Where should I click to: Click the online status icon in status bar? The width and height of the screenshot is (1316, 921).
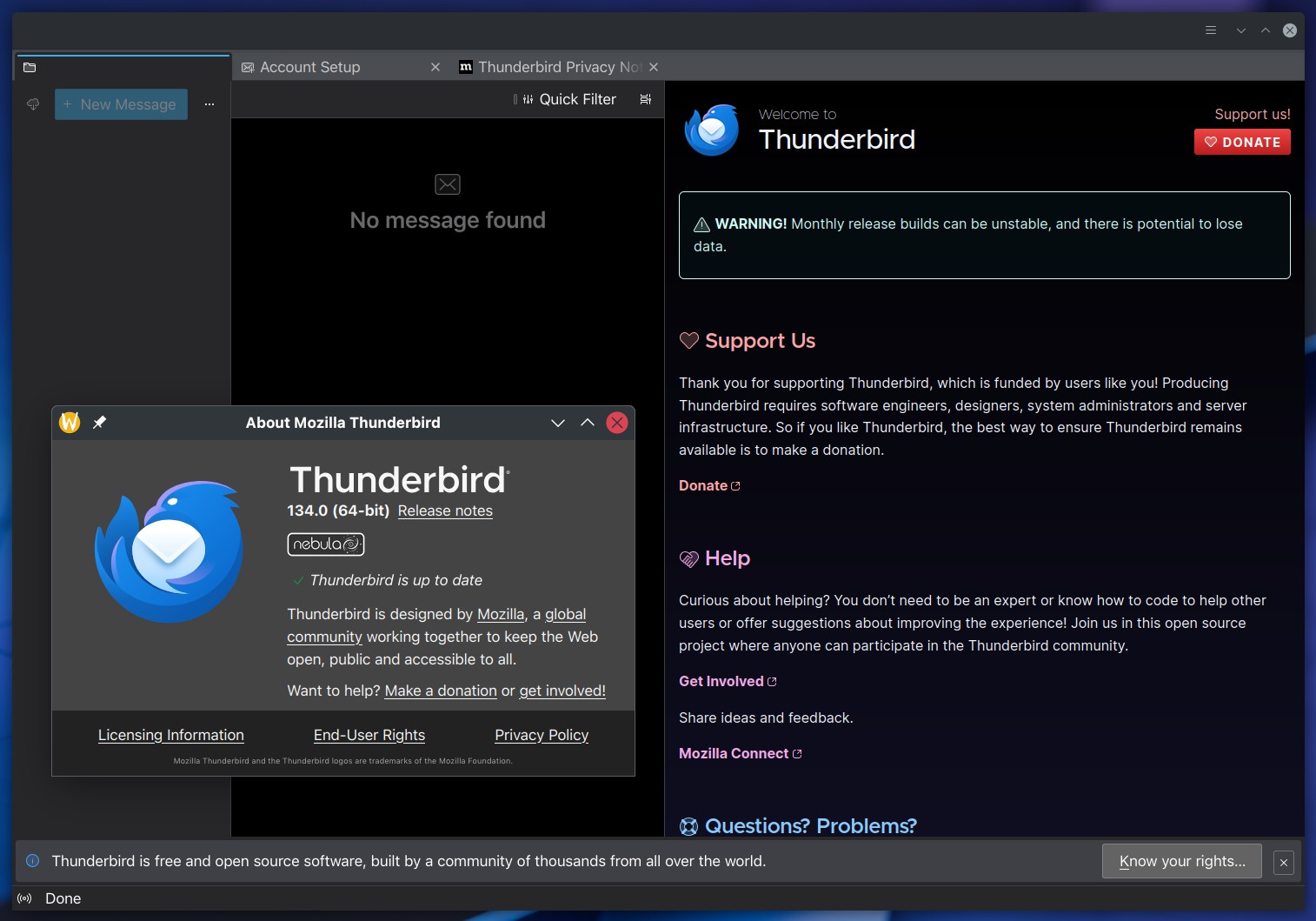tap(24, 898)
